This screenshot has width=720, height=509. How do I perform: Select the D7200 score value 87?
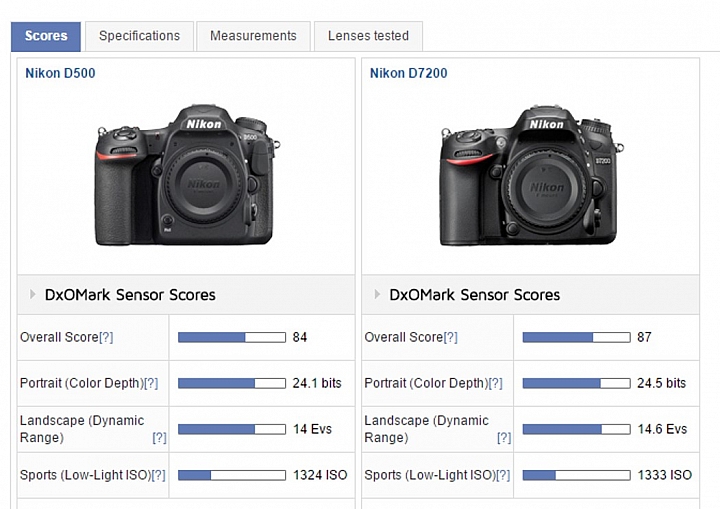(644, 337)
